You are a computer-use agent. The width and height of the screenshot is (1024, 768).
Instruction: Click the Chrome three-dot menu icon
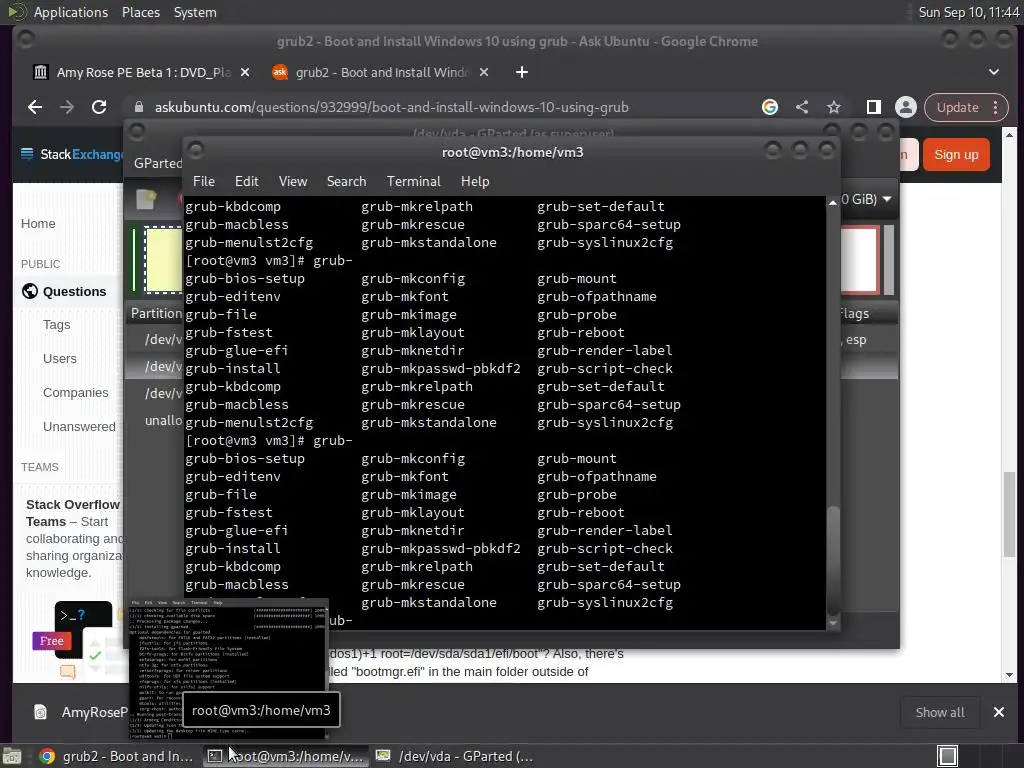(x=995, y=107)
